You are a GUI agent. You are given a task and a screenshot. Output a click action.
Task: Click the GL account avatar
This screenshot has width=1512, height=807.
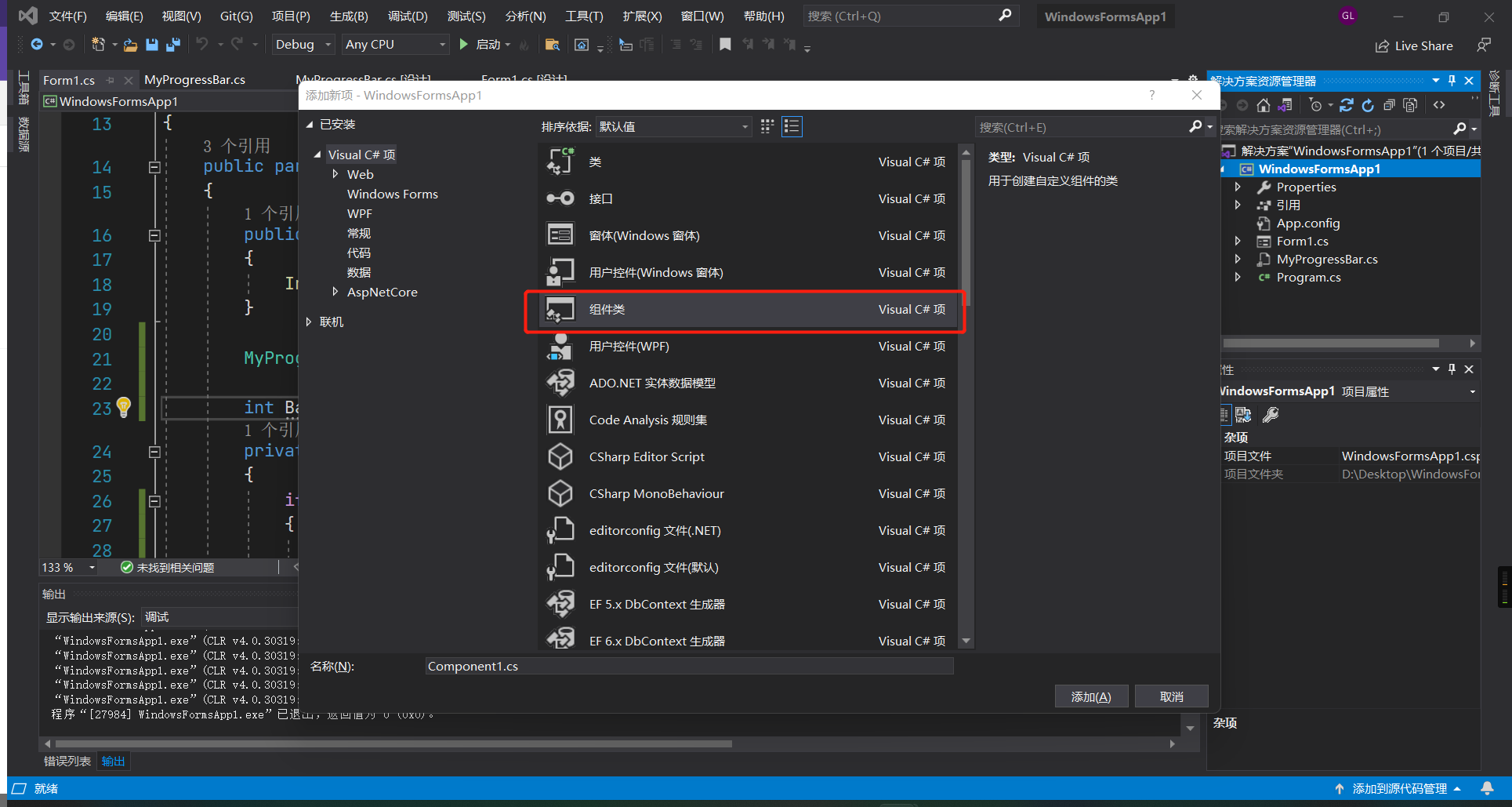pyautogui.click(x=1347, y=16)
